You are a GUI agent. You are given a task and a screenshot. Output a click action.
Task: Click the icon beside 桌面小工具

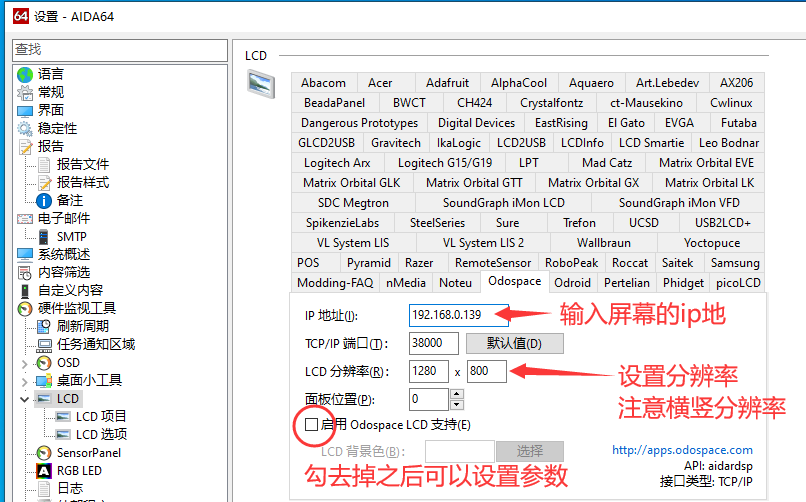[44, 381]
